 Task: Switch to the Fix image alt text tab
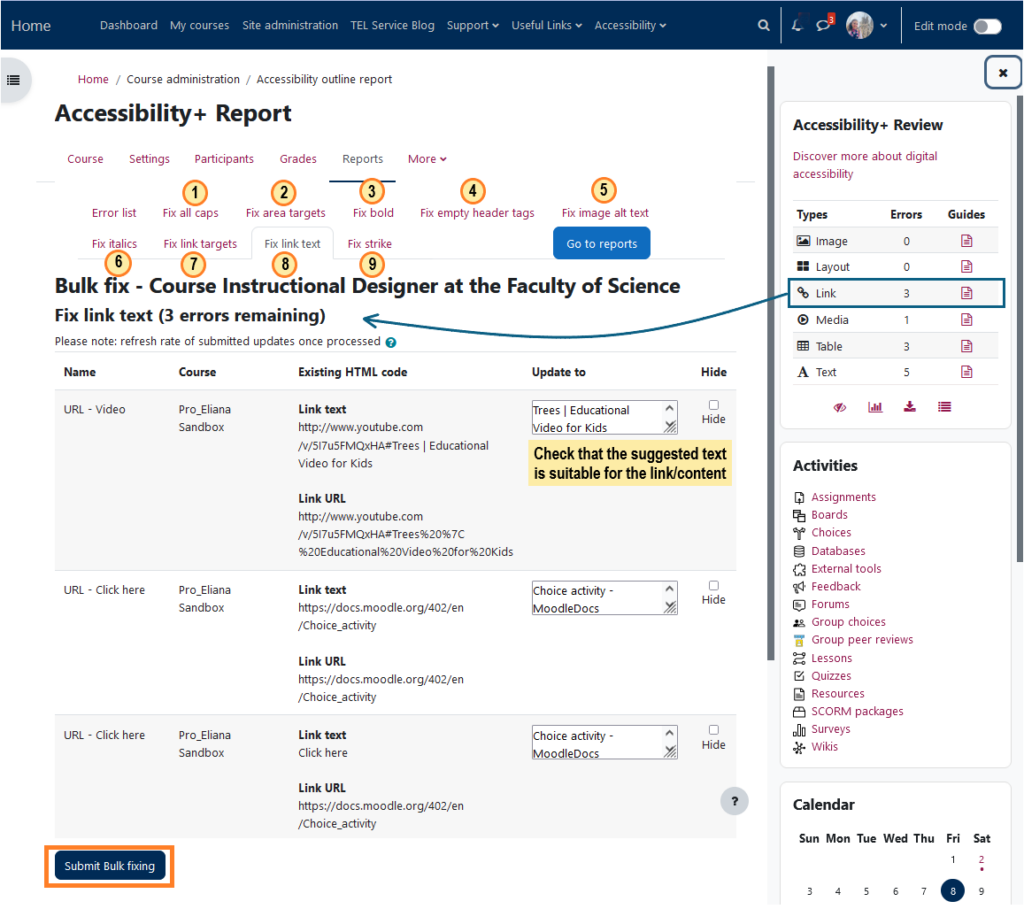[605, 213]
